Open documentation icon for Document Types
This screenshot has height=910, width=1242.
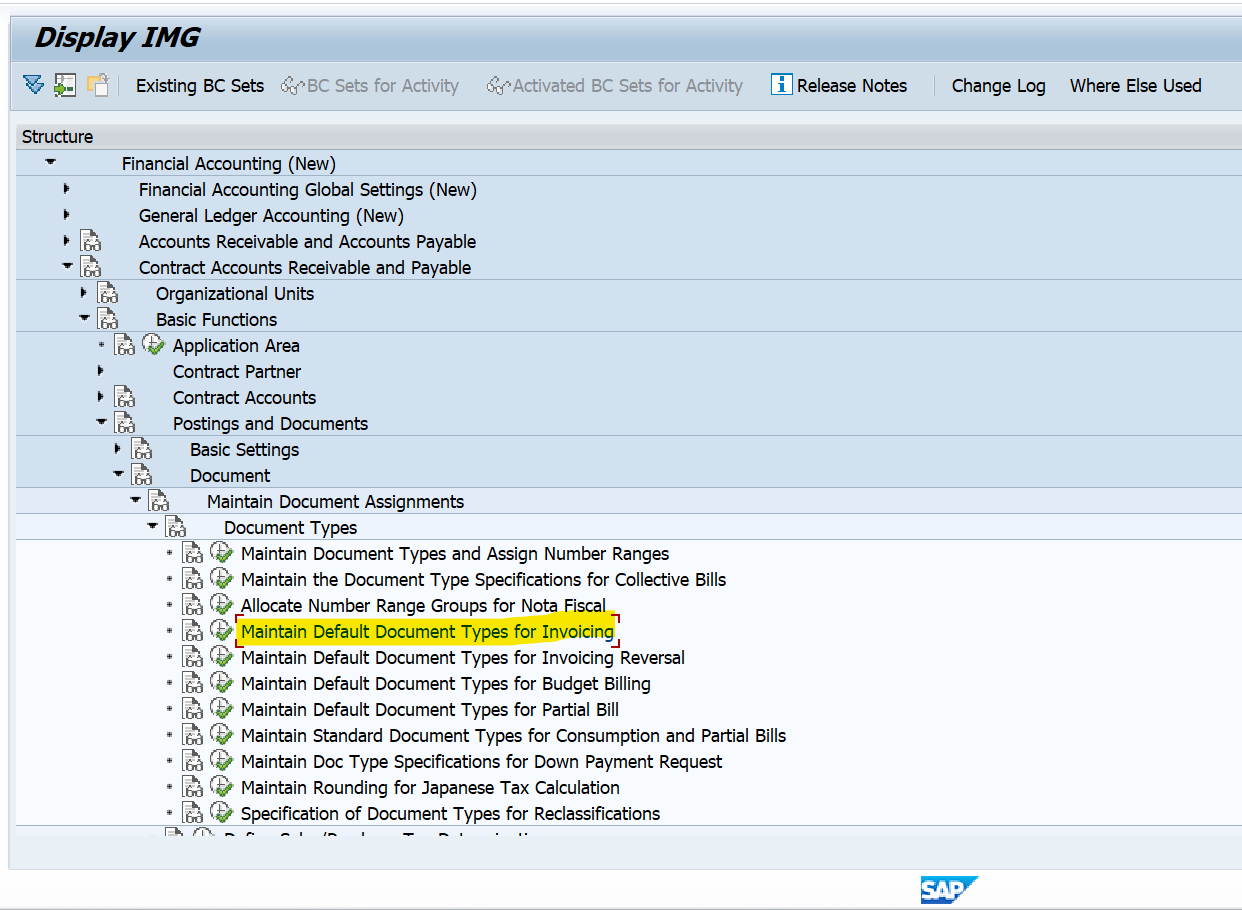point(175,527)
